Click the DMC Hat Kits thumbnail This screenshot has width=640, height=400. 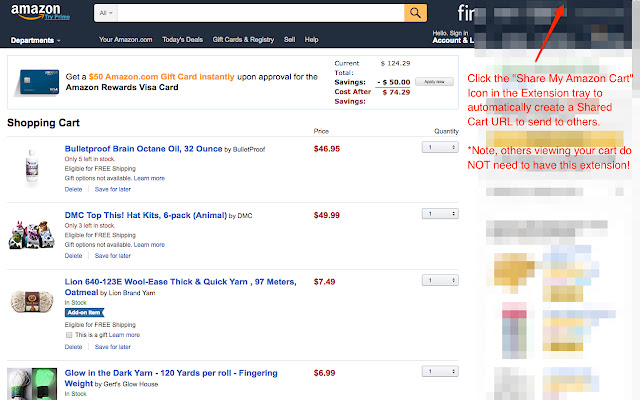(x=31, y=234)
